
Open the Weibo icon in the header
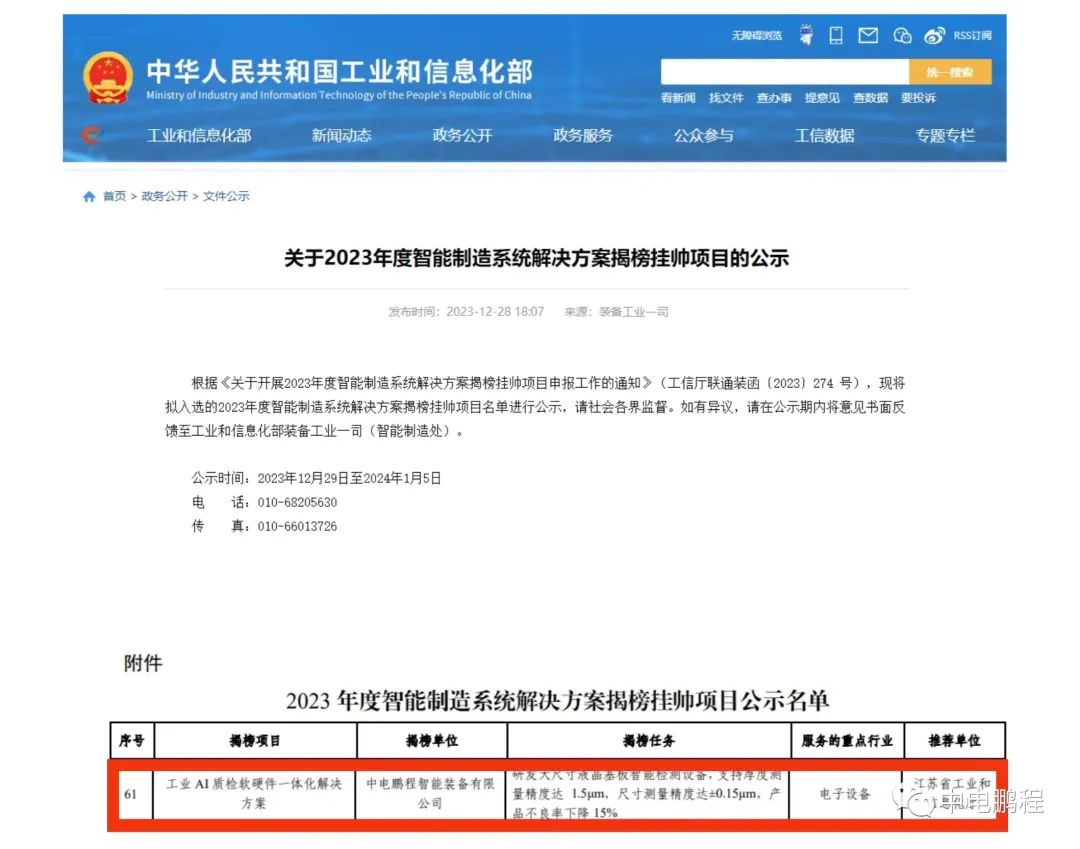coord(934,33)
